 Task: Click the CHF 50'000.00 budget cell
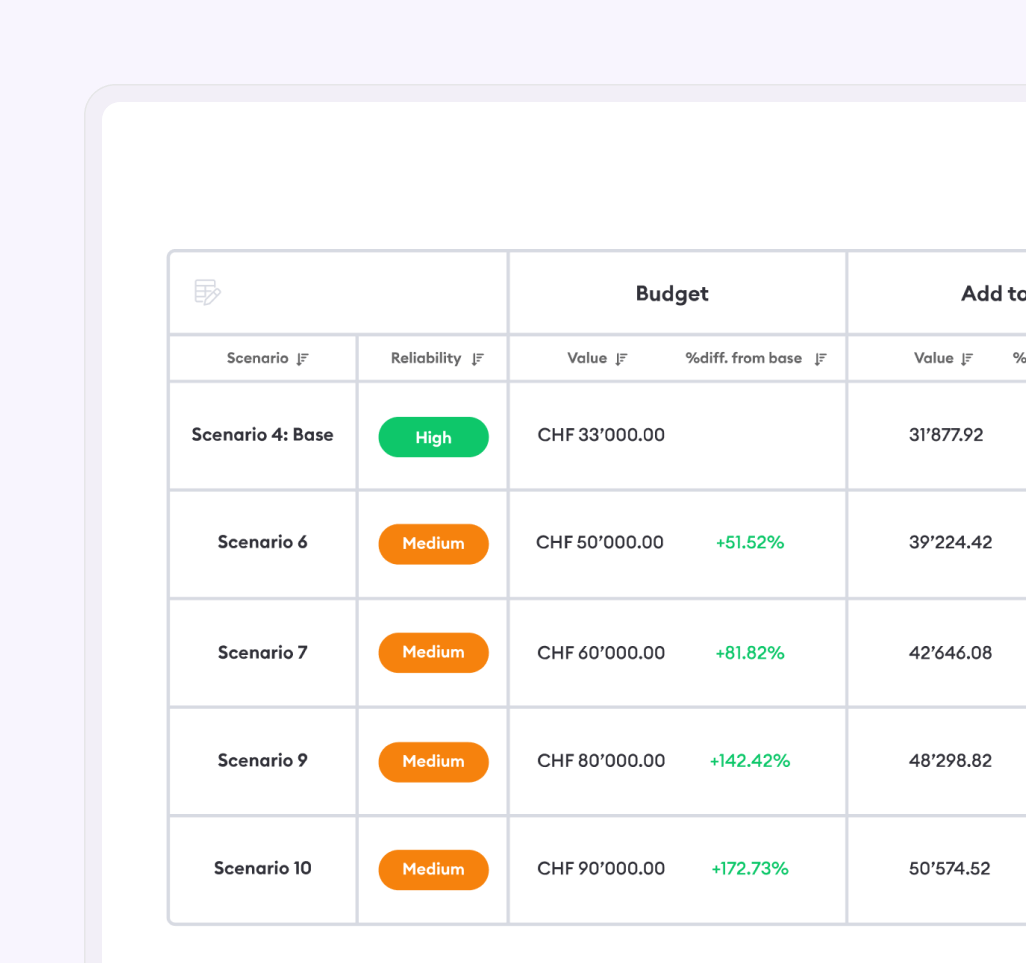click(600, 543)
